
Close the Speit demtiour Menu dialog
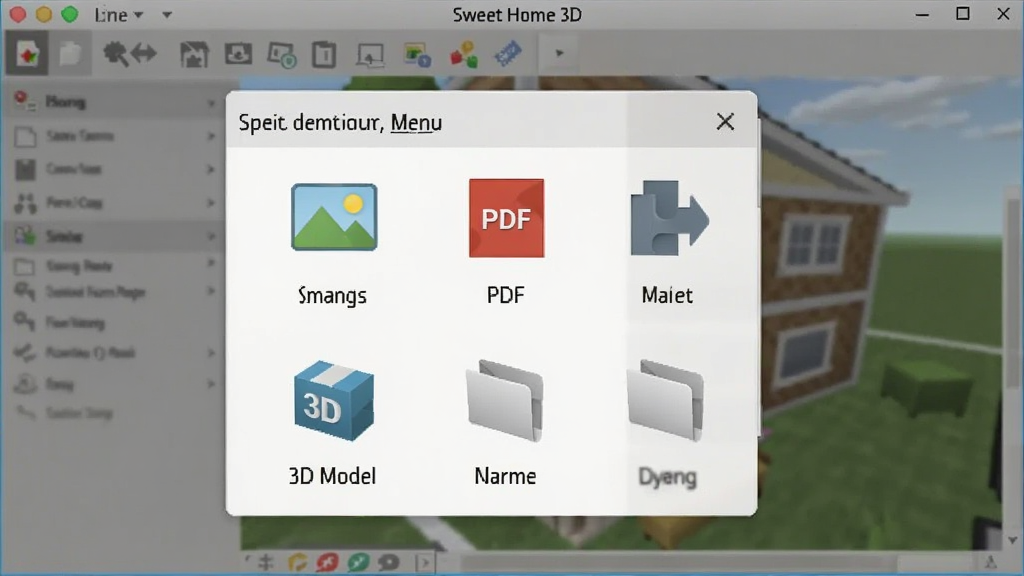click(x=725, y=121)
